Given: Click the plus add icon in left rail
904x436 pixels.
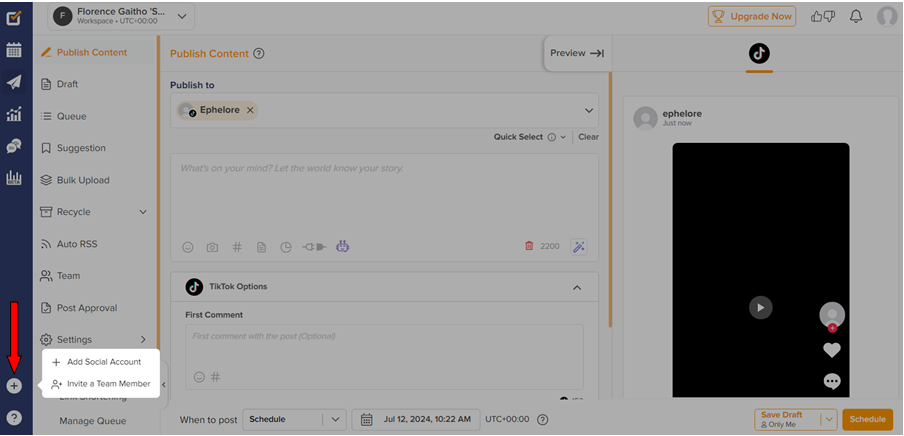Looking at the screenshot, I should coord(14,386).
